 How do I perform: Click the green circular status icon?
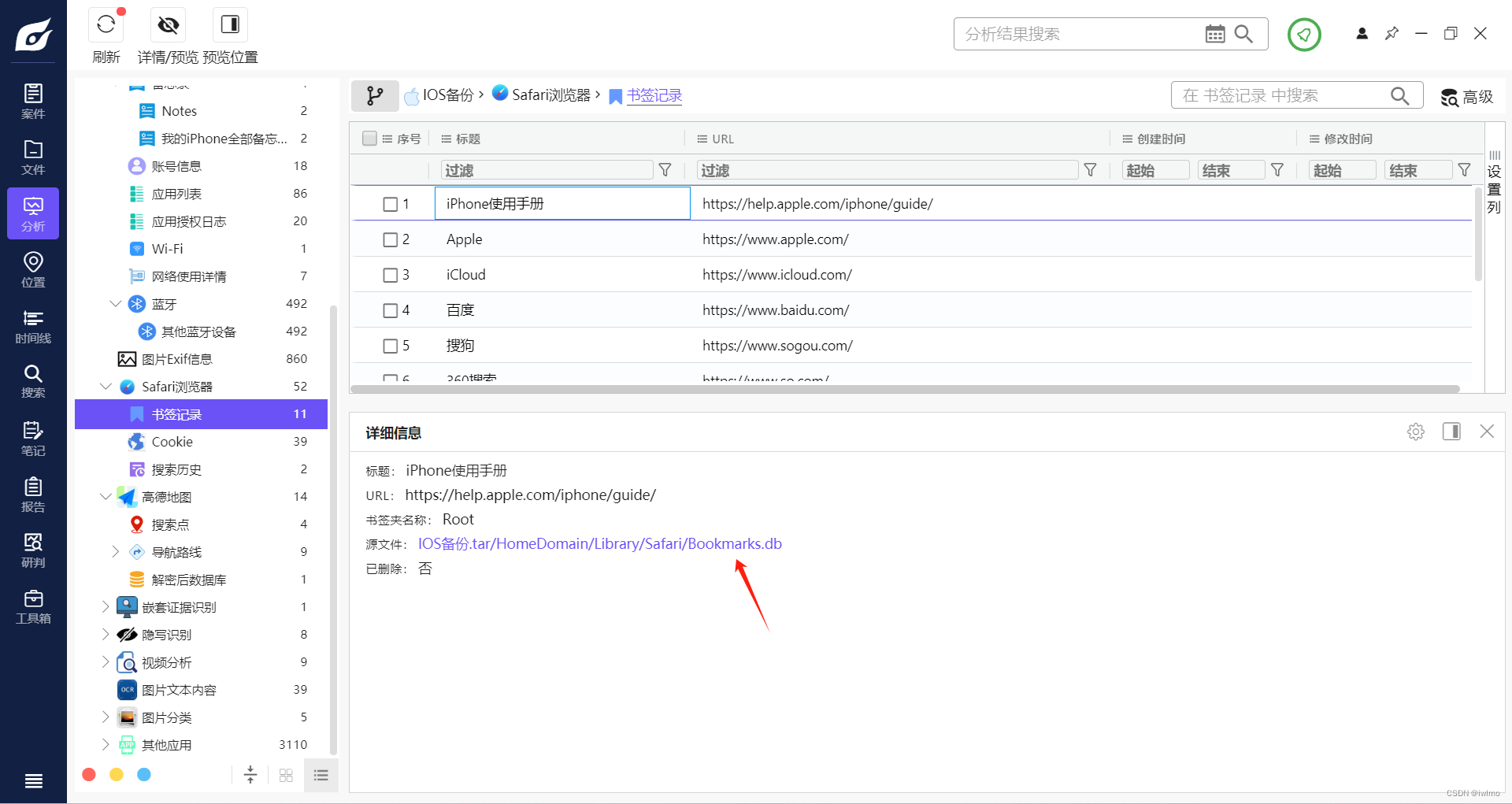[x=1304, y=34]
